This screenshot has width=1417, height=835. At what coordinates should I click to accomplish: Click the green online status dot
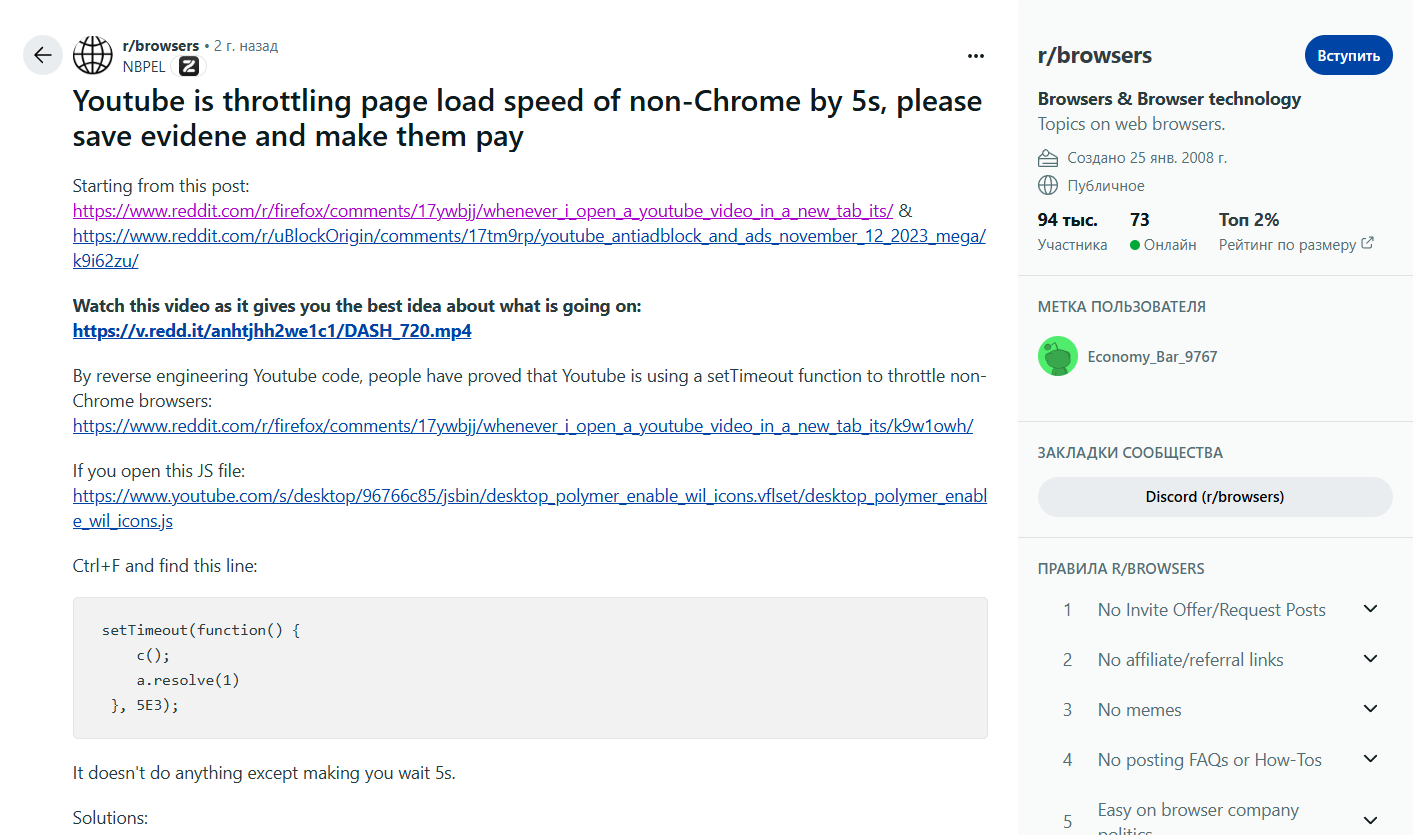[x=1135, y=245]
